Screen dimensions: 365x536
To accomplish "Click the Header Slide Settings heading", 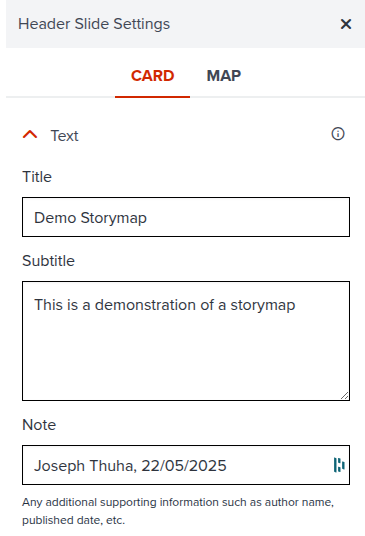I will tap(94, 24).
